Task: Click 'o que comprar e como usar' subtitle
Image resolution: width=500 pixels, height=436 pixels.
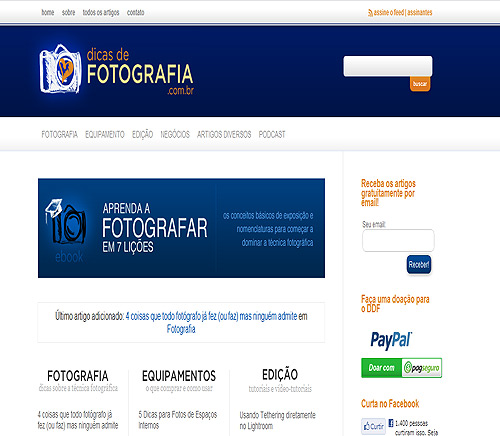Action: click(179, 388)
